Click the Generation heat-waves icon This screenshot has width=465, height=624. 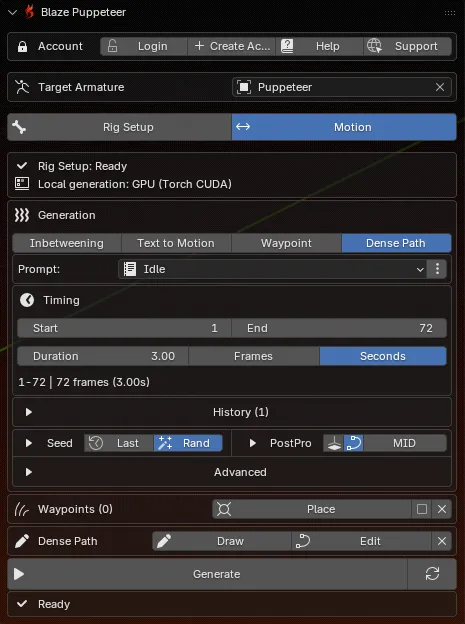22,215
